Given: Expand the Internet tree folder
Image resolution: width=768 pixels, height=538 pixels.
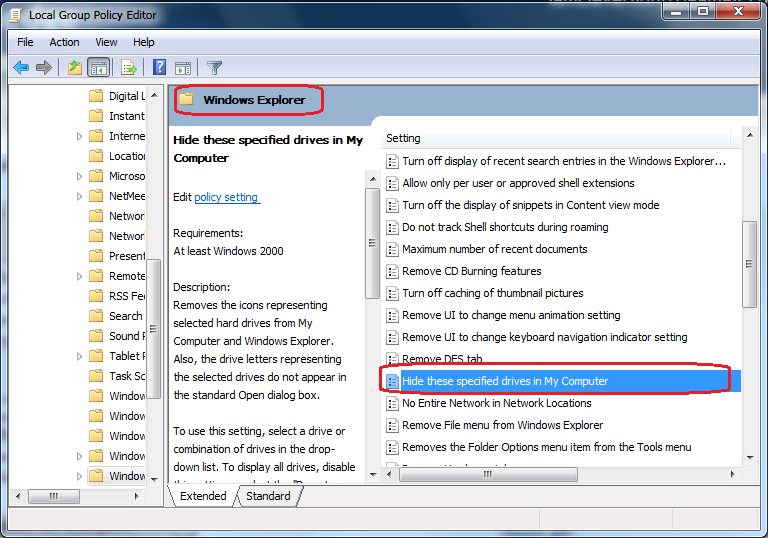Looking at the screenshot, I should tap(79, 136).
